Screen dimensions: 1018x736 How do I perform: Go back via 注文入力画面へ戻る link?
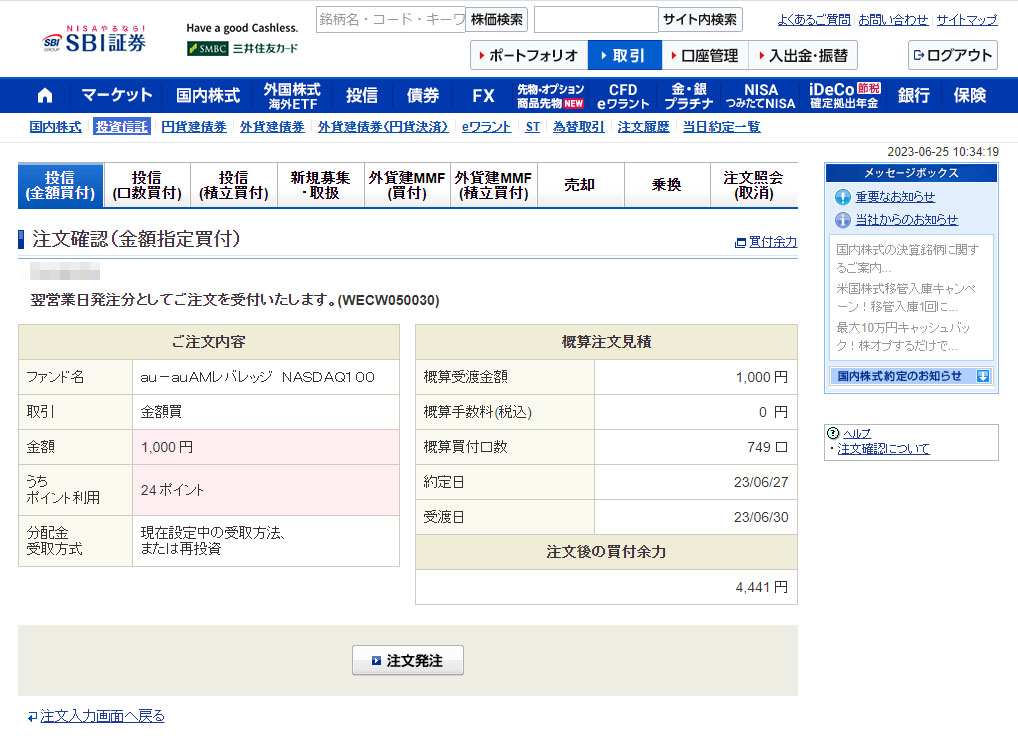(102, 716)
